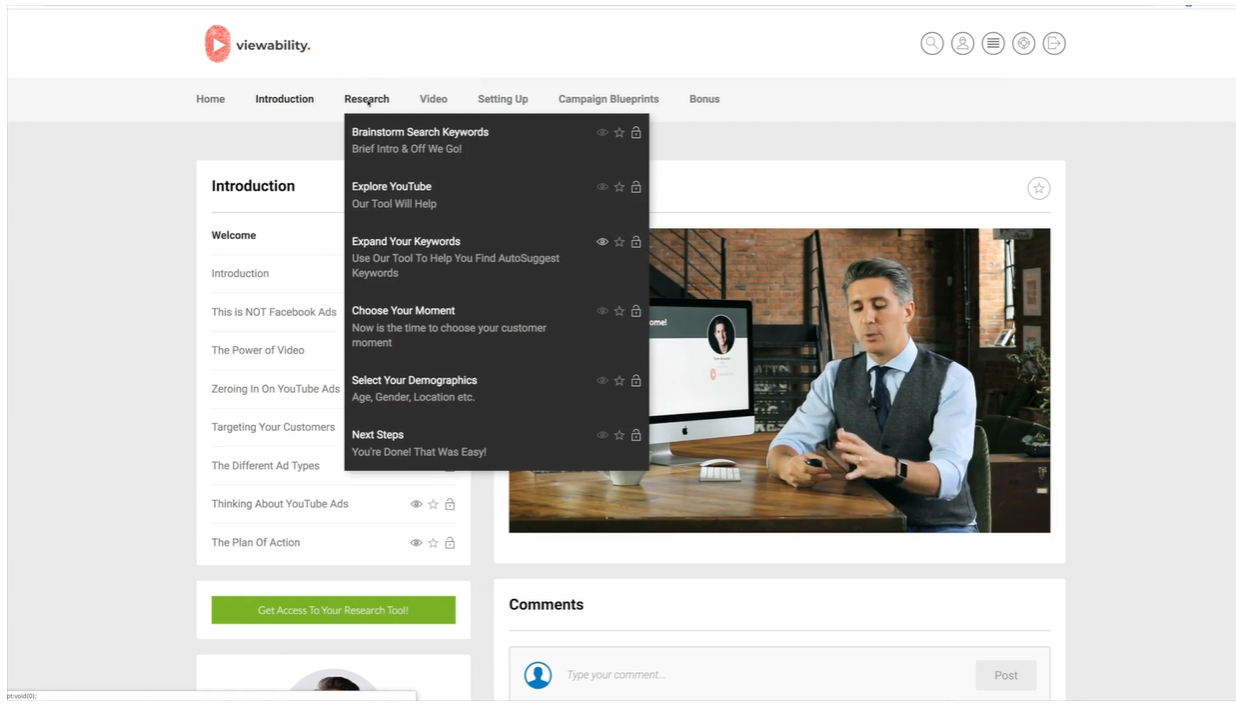The height and width of the screenshot is (709, 1236).
Task: Click the viewability logo
Action: 257,44
